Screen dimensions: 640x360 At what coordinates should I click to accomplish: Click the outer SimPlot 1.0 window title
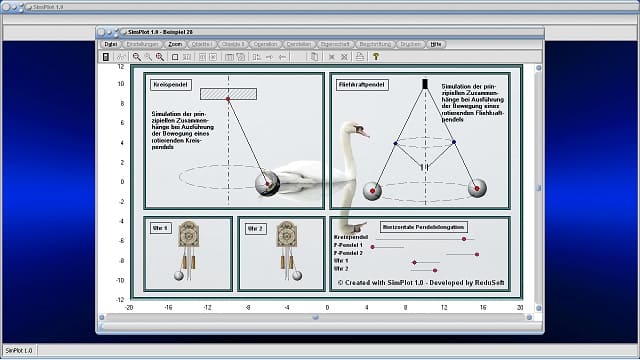click(48, 7)
